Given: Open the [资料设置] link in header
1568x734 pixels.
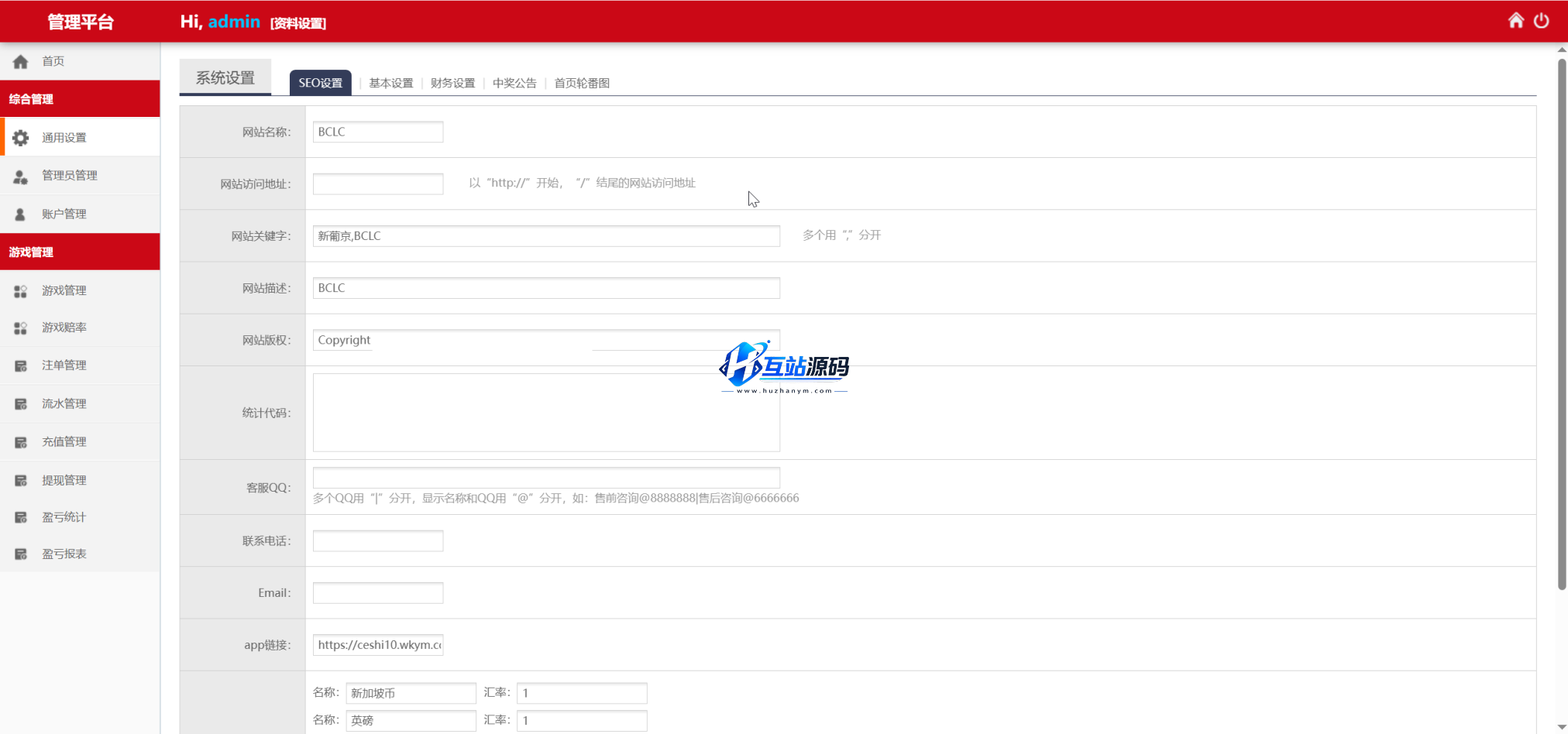Looking at the screenshot, I should tap(297, 23).
